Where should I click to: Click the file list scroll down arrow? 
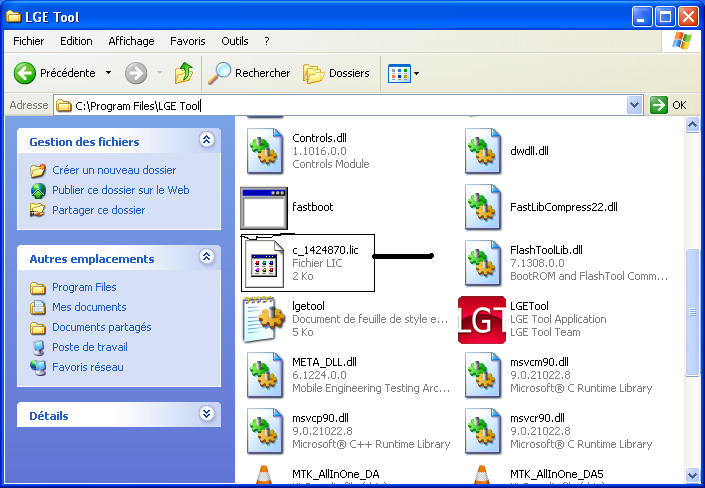(692, 475)
